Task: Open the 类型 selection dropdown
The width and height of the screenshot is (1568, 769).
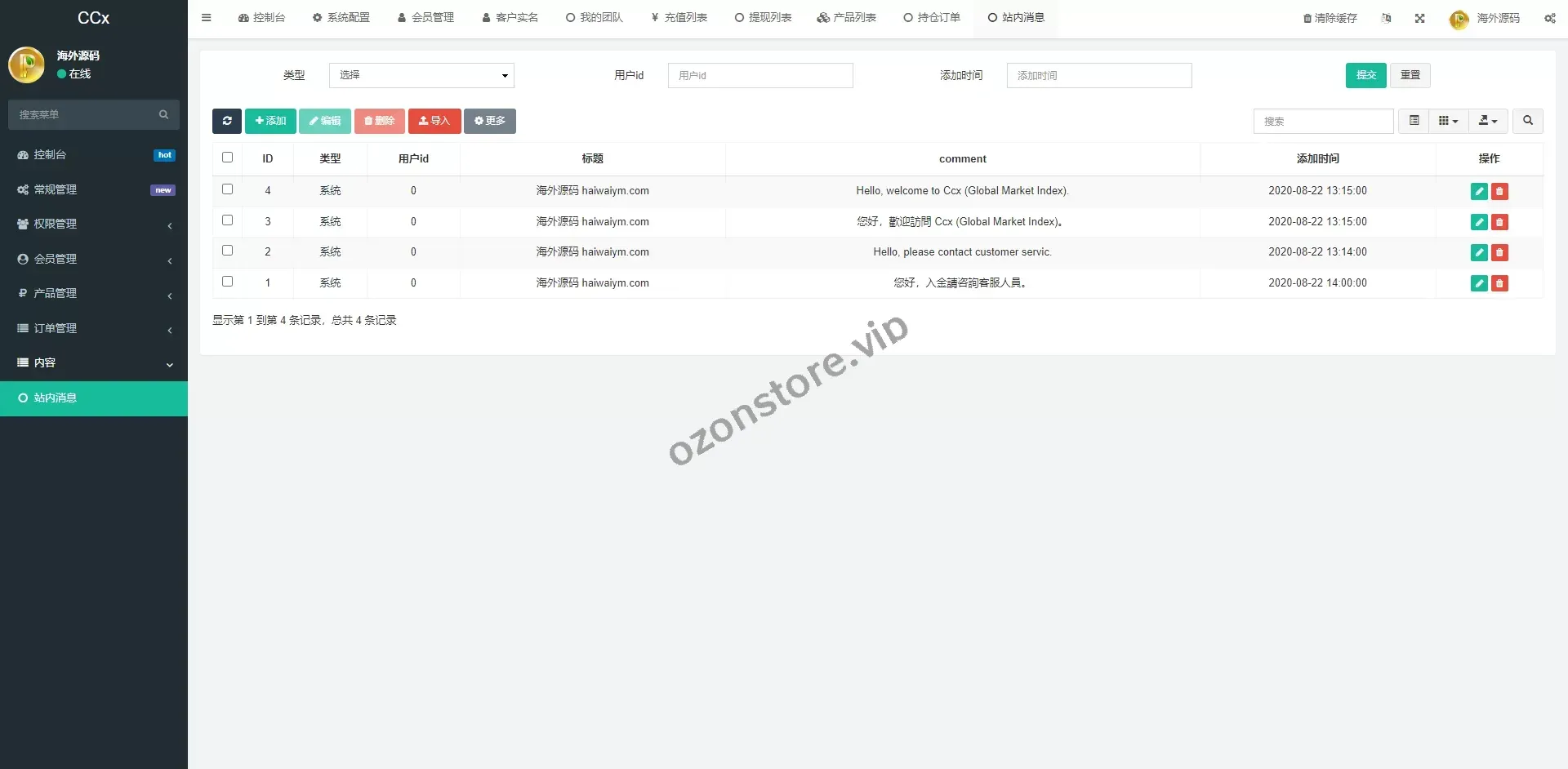Action: coord(421,75)
